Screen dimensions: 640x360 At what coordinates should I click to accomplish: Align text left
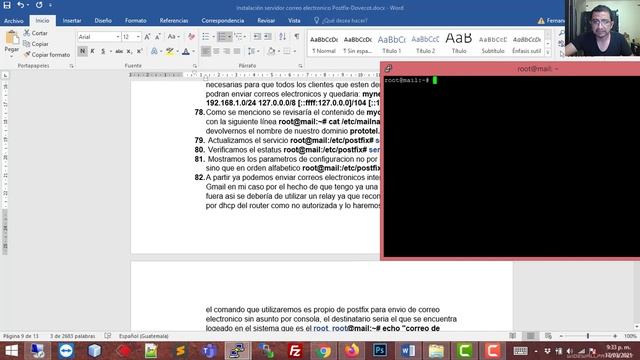pyautogui.click(x=206, y=51)
